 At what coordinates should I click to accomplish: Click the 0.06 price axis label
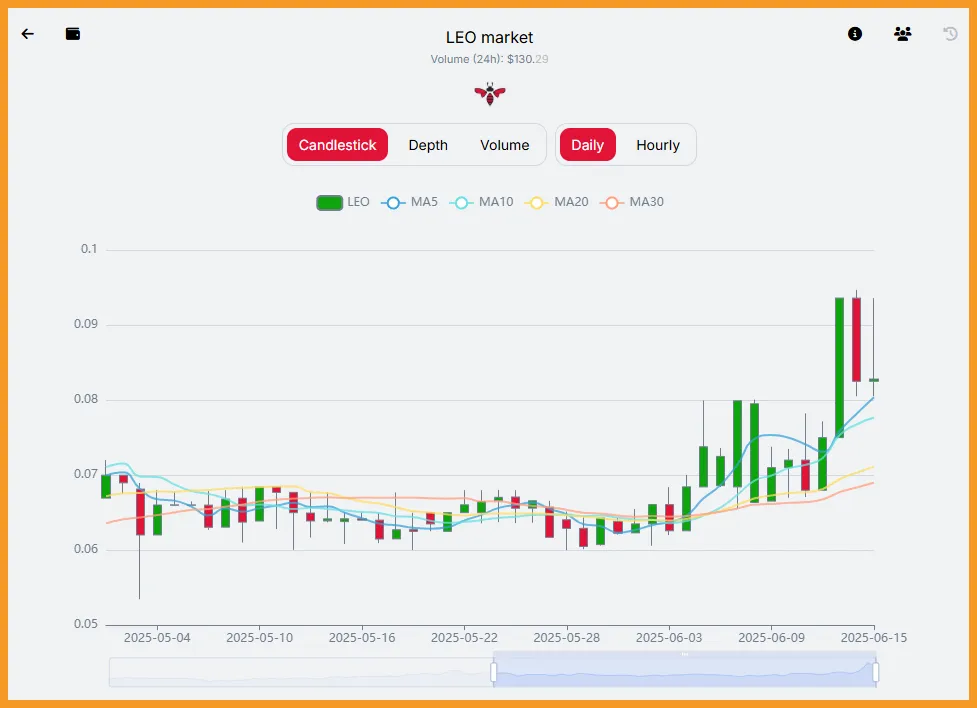click(86, 549)
